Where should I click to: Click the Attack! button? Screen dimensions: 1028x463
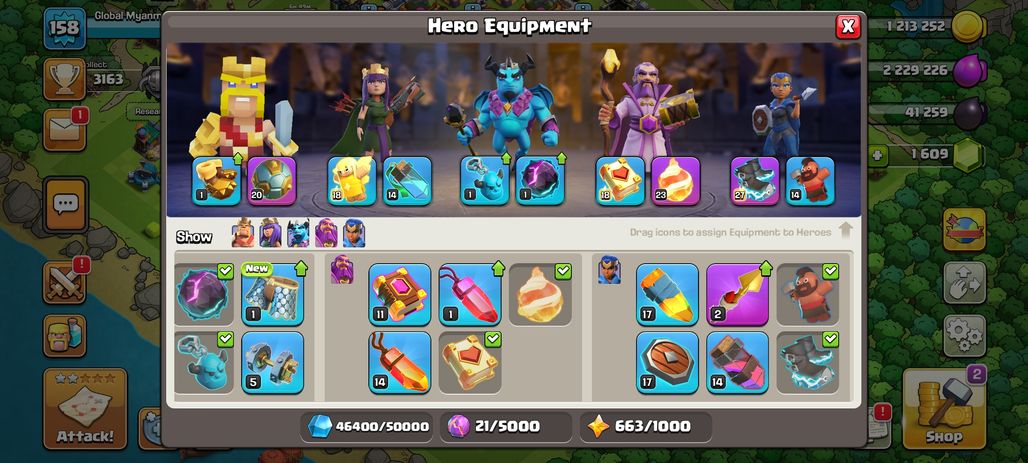85,409
